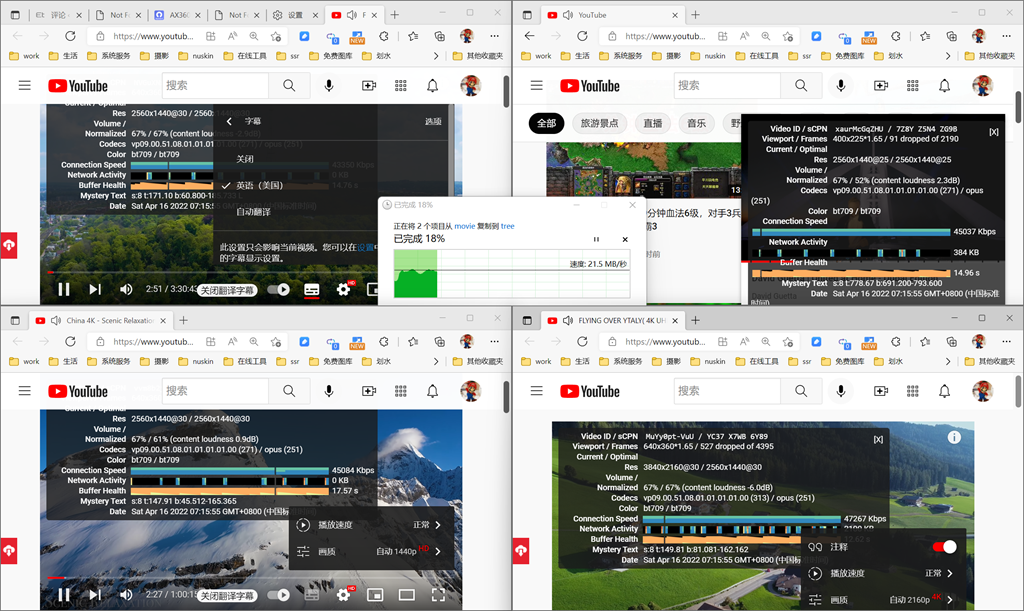Pause the video in the 字幕 menu window

(63, 289)
